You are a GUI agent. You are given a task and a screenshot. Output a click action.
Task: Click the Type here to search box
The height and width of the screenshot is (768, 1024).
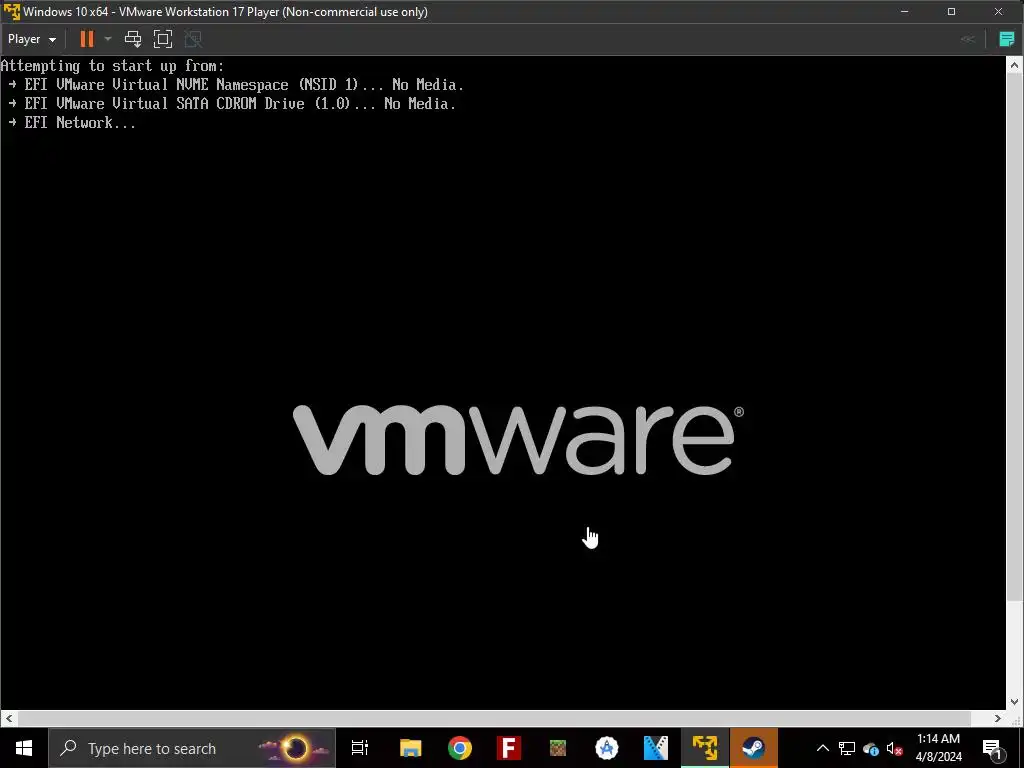click(192, 748)
